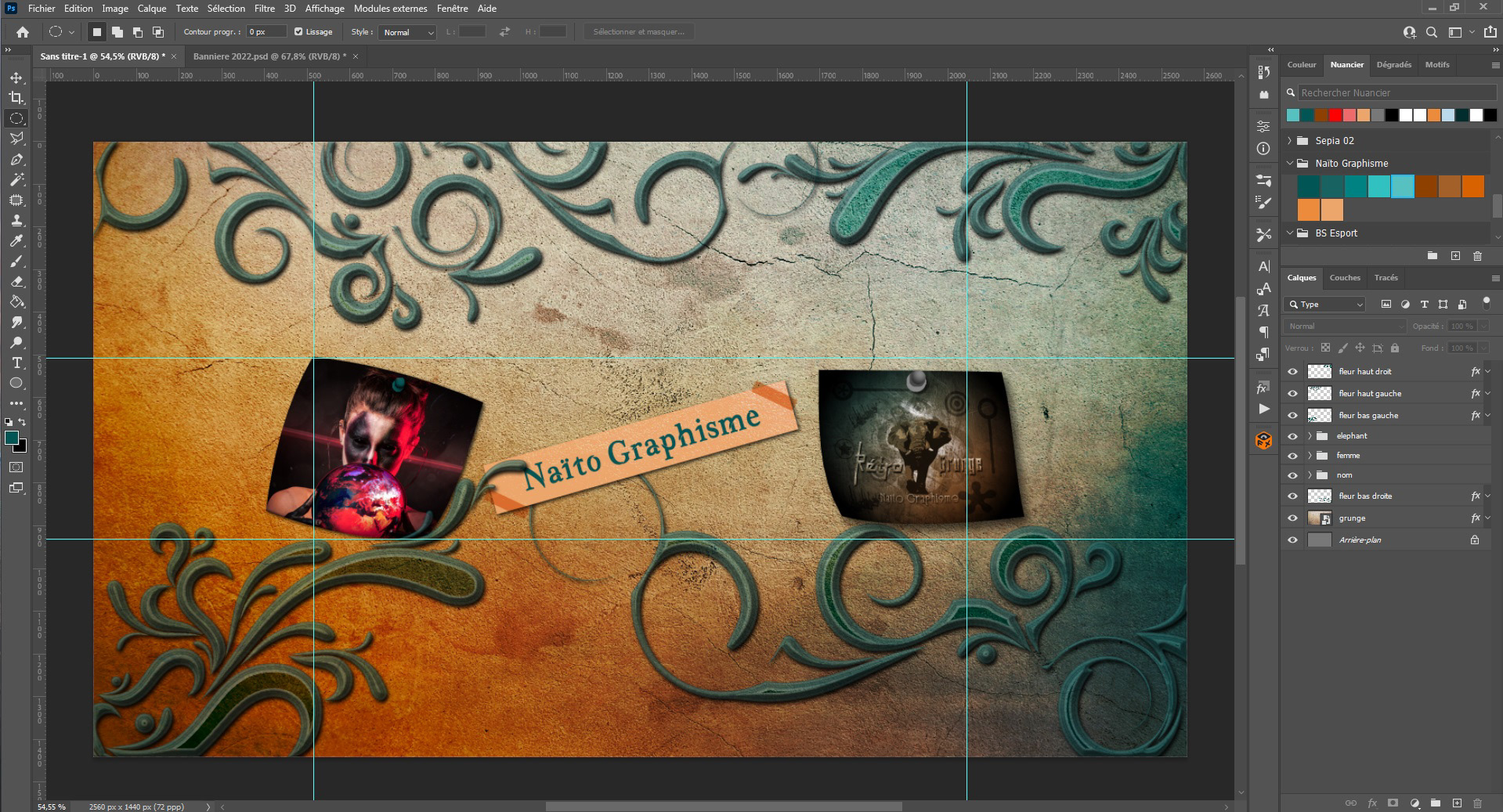
Task: Open the Motifs tab
Action: click(1437, 65)
